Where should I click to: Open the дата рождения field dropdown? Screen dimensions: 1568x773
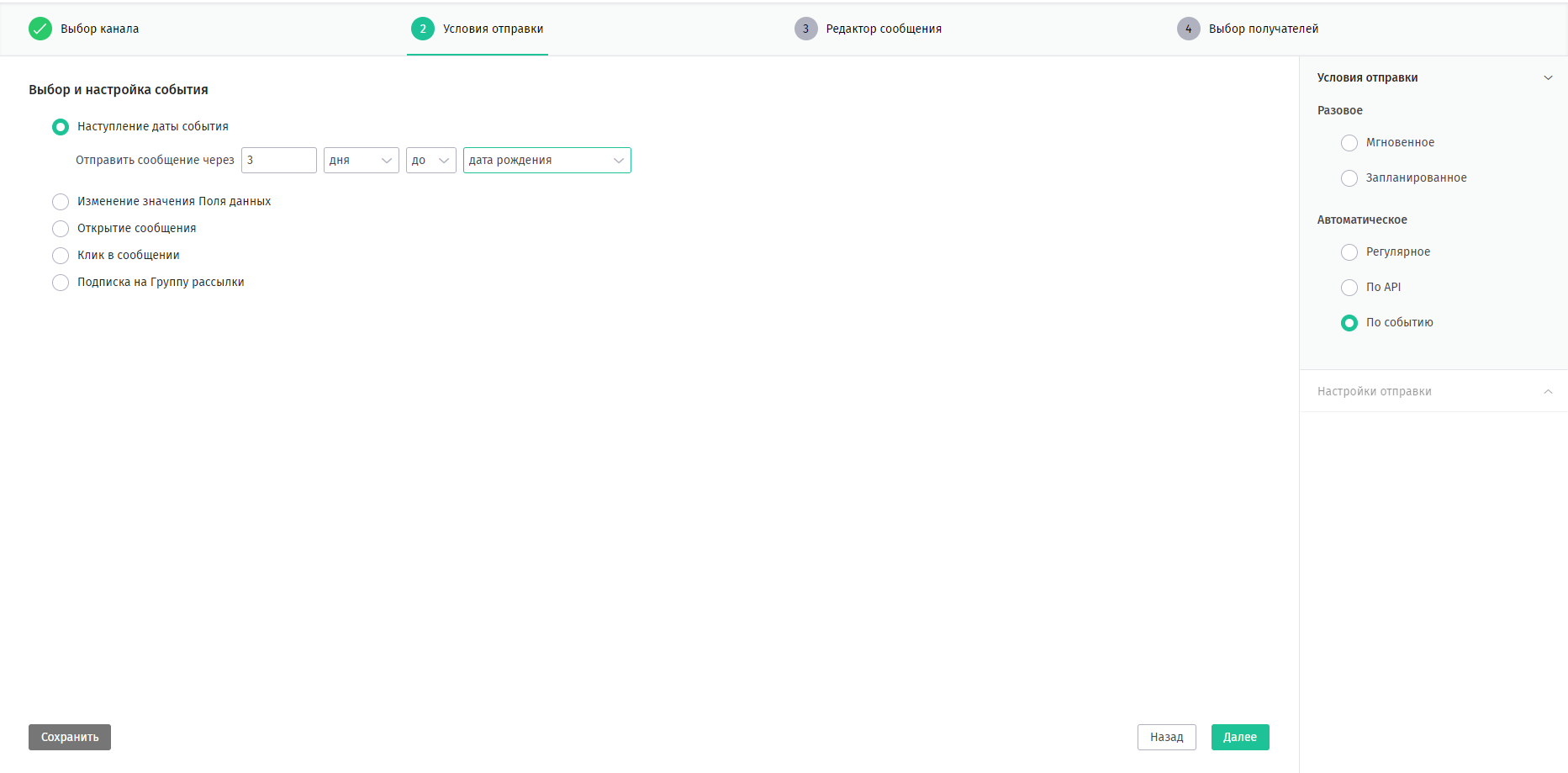point(547,160)
